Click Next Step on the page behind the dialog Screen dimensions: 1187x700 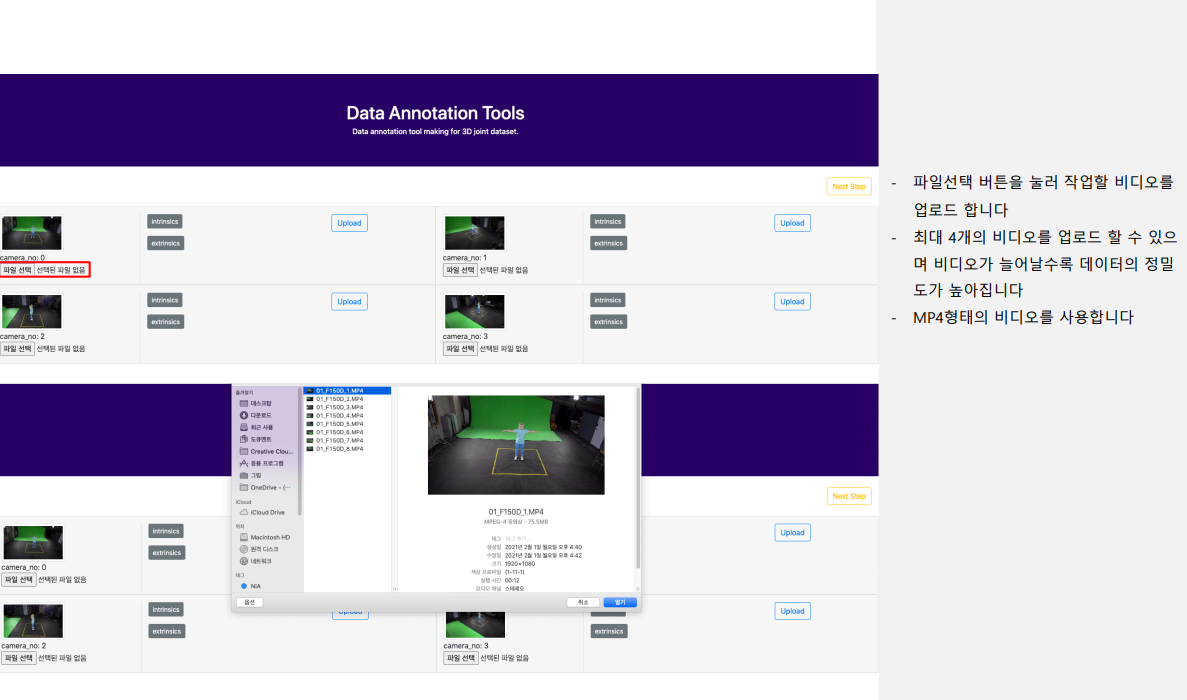click(849, 496)
